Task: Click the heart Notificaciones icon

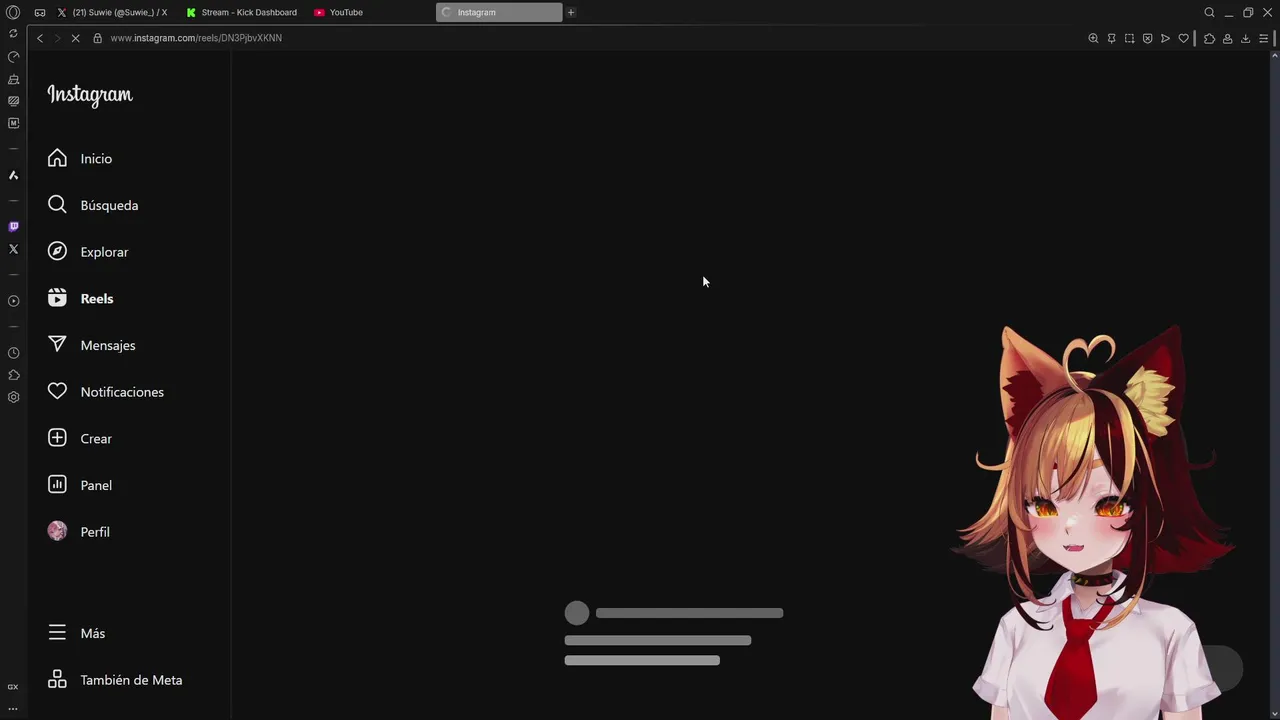Action: pos(57,392)
